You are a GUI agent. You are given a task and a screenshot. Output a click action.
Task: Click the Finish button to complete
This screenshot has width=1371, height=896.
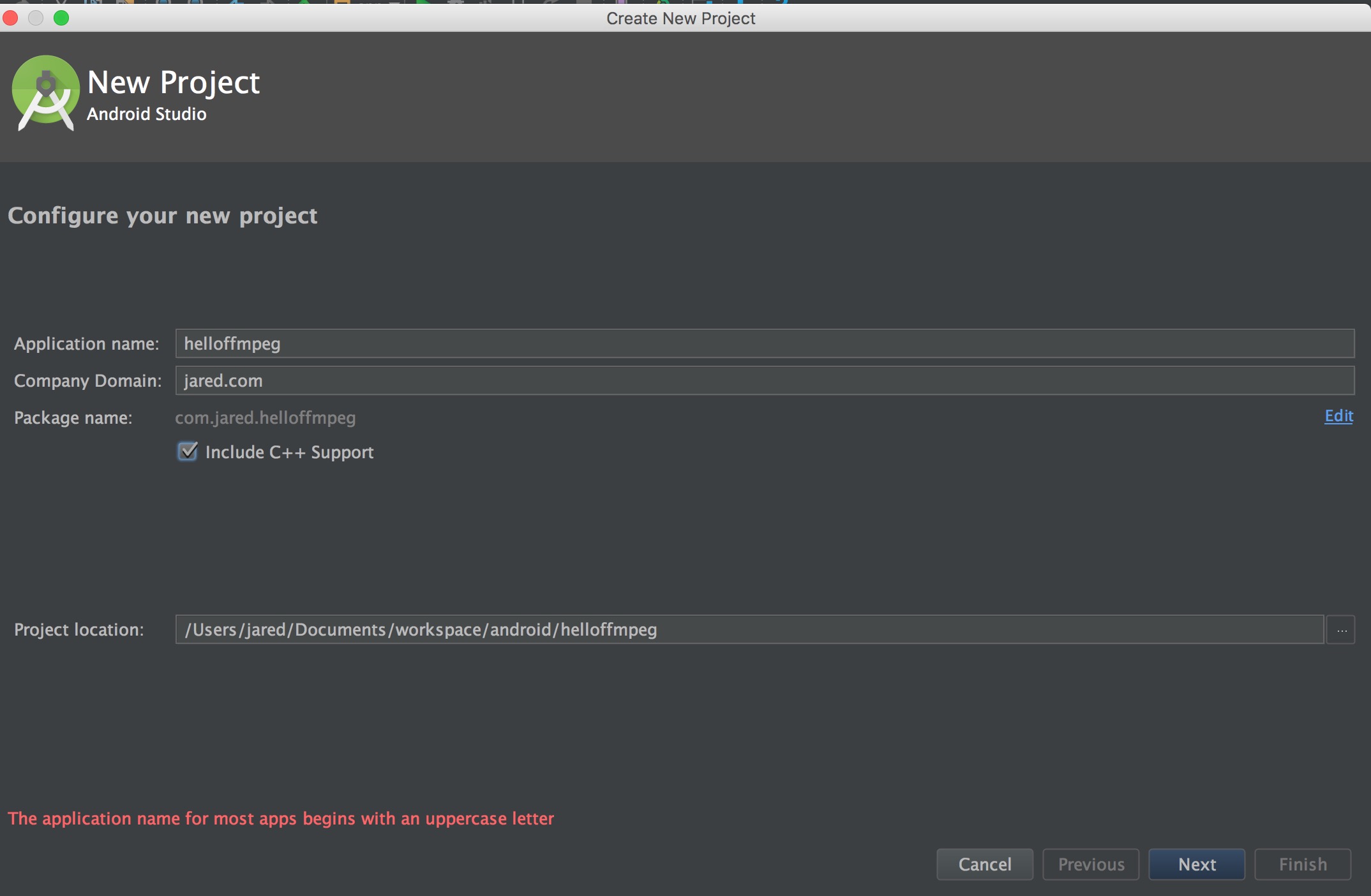click(x=1302, y=864)
